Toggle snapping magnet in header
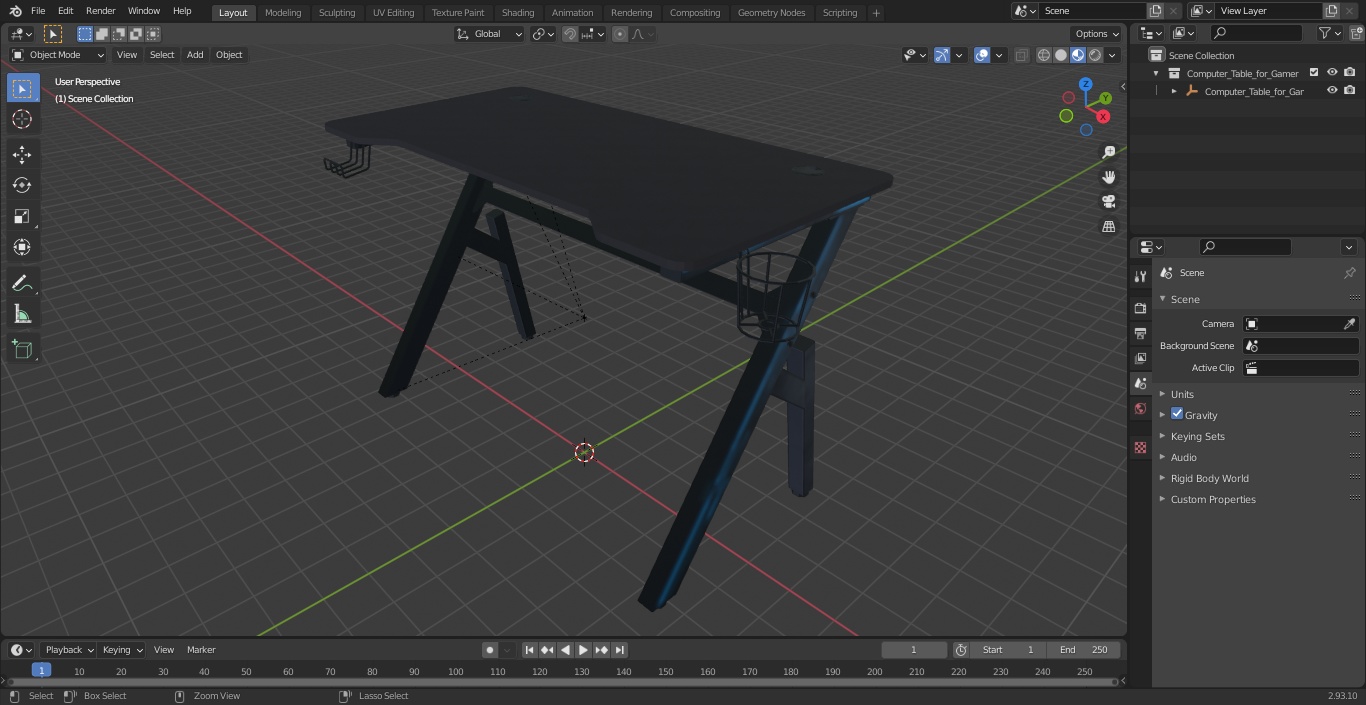Screen dimensions: 1366x705 coord(569,34)
